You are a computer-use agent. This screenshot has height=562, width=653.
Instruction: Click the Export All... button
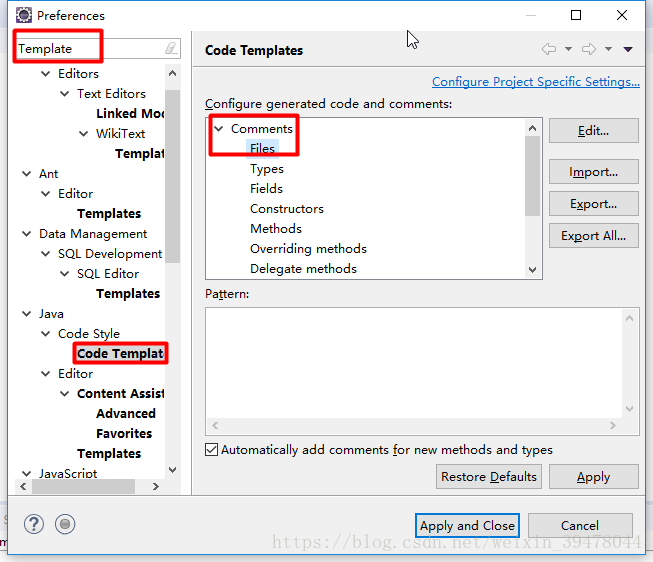[x=593, y=236]
